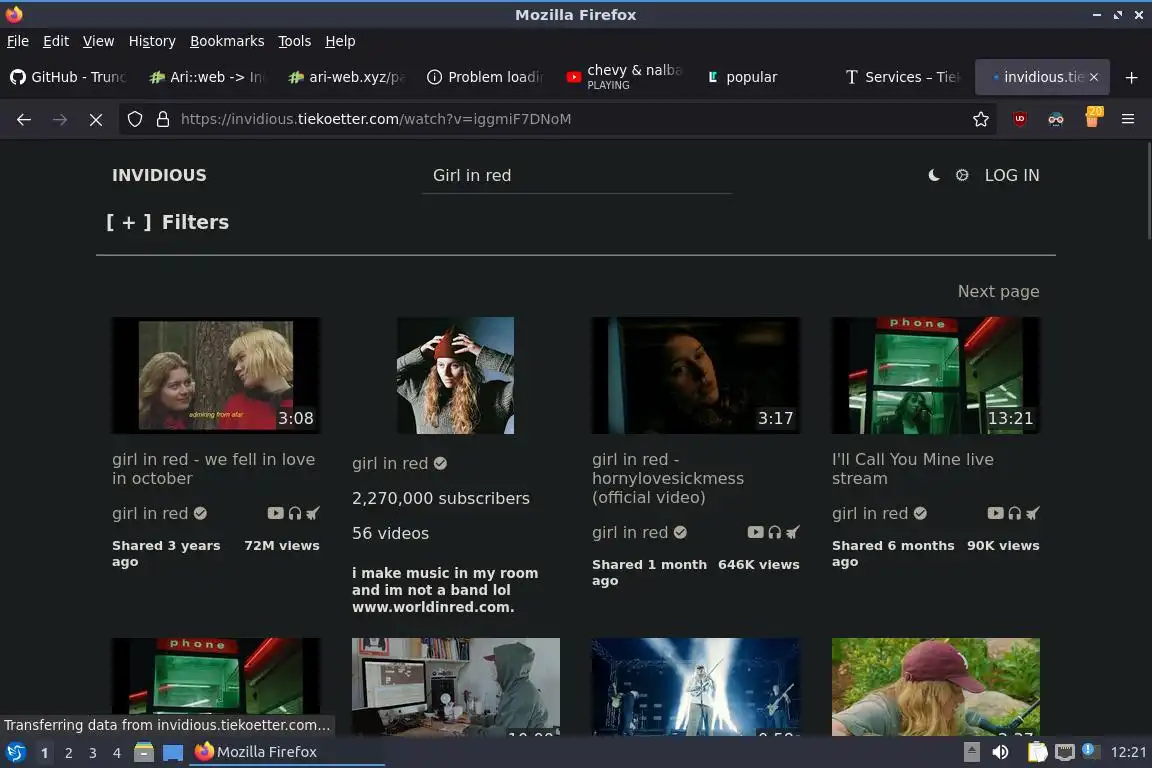Open the concert stage lights thumbnail

[x=696, y=686]
